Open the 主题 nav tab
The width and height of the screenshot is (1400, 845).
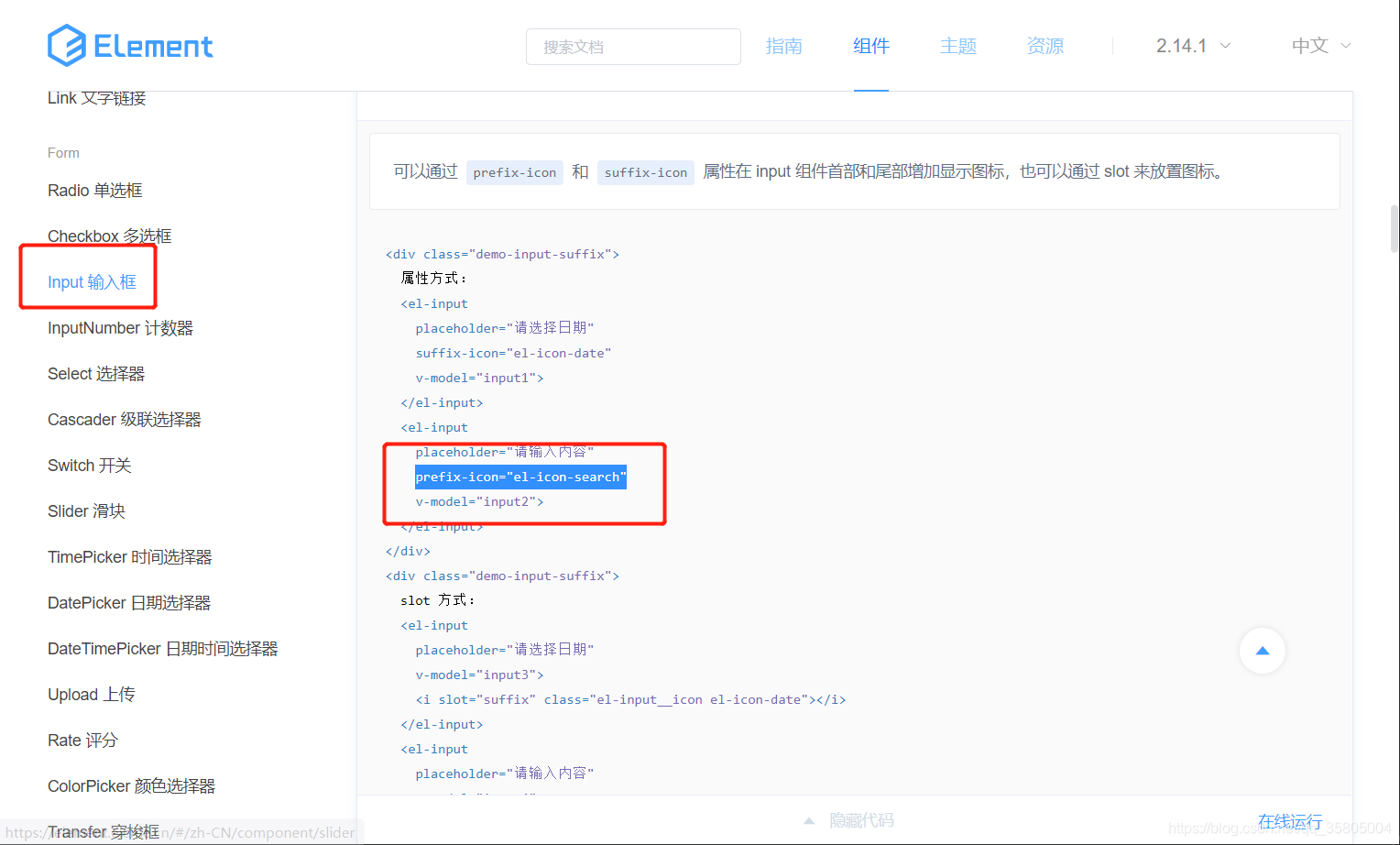(x=958, y=46)
